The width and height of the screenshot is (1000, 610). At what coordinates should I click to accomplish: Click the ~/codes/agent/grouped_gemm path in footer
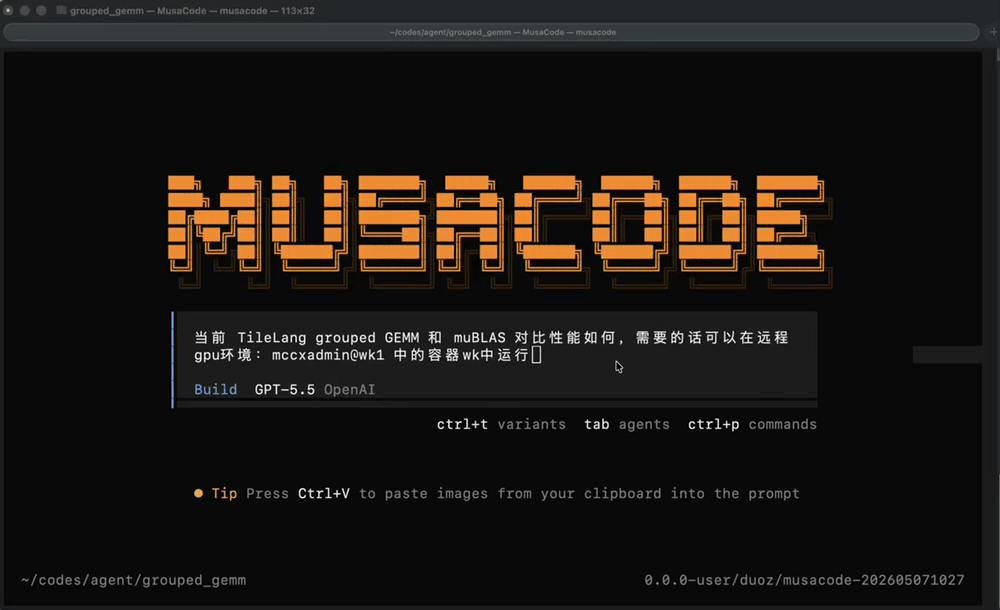tap(133, 580)
